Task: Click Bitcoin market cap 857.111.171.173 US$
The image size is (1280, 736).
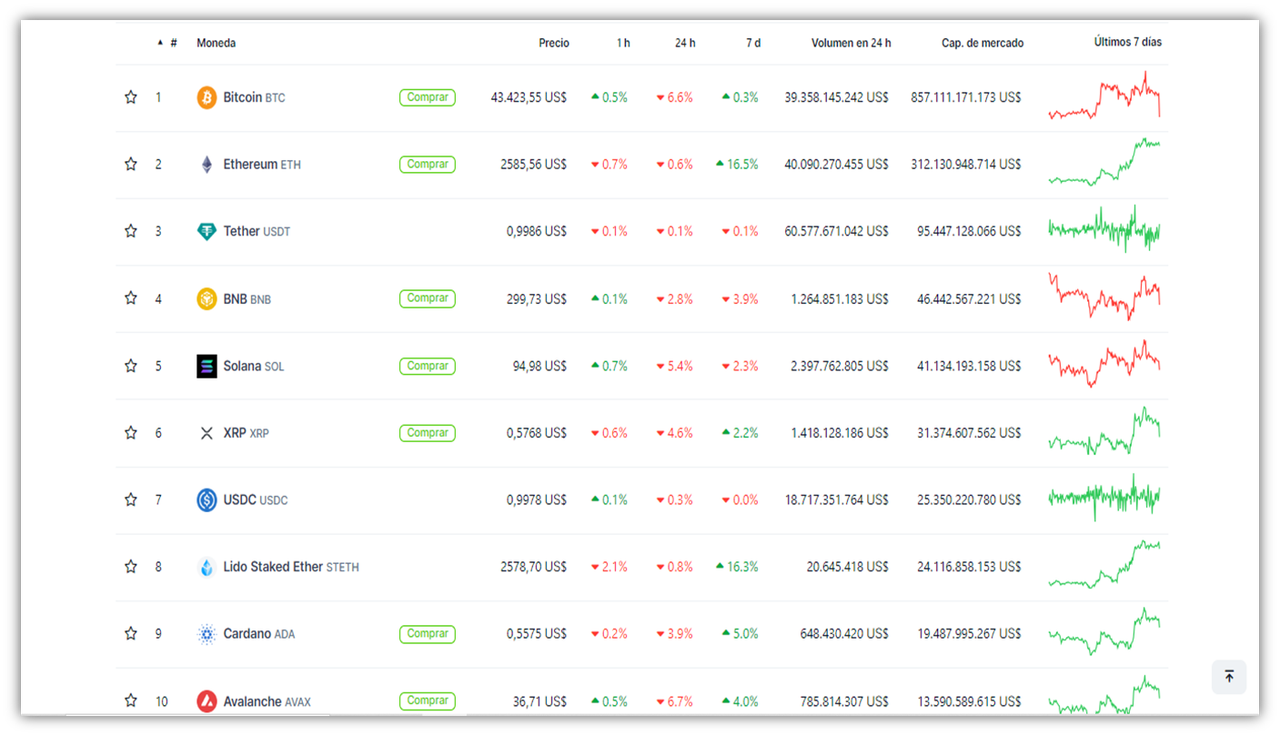Action: pyautogui.click(x=966, y=98)
